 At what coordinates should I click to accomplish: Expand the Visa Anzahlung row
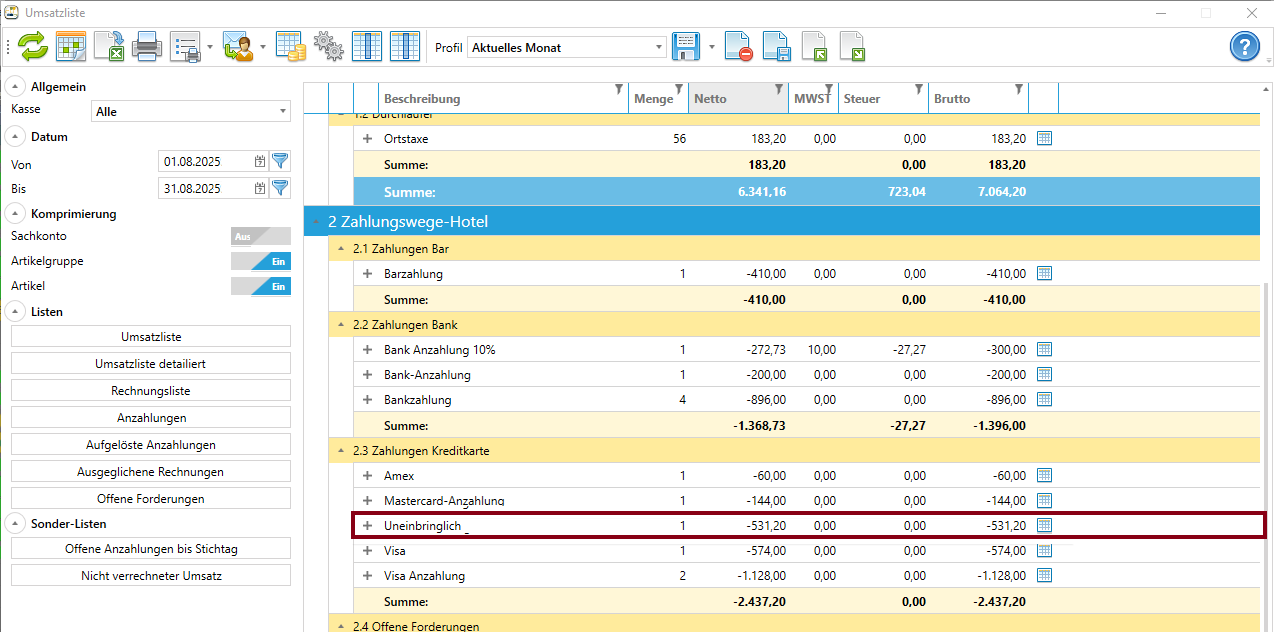(367, 576)
